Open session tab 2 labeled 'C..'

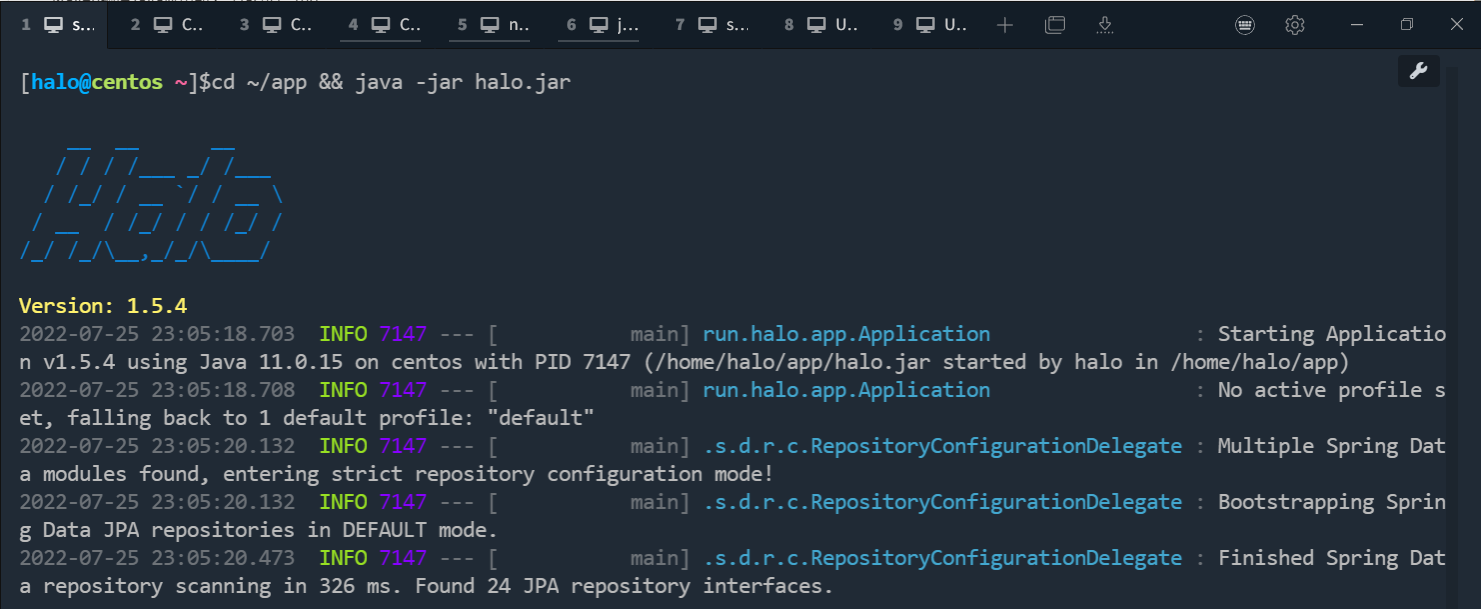pyautogui.click(x=166, y=25)
